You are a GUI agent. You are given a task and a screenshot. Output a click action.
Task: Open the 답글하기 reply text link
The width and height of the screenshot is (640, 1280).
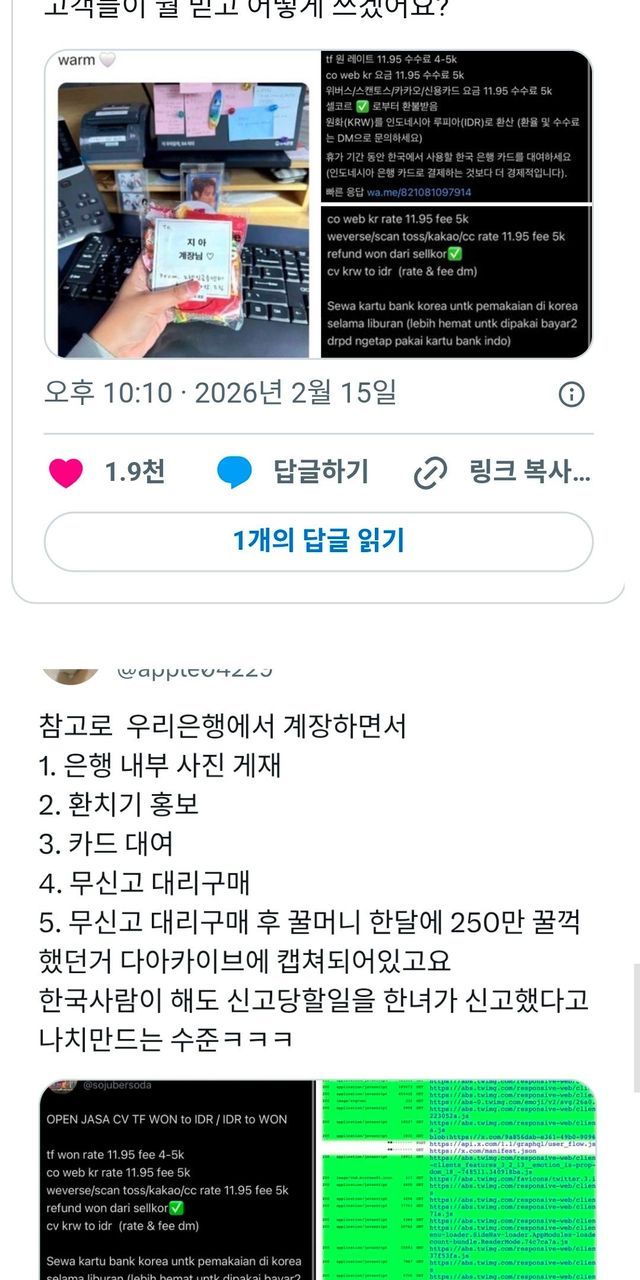click(x=321, y=472)
